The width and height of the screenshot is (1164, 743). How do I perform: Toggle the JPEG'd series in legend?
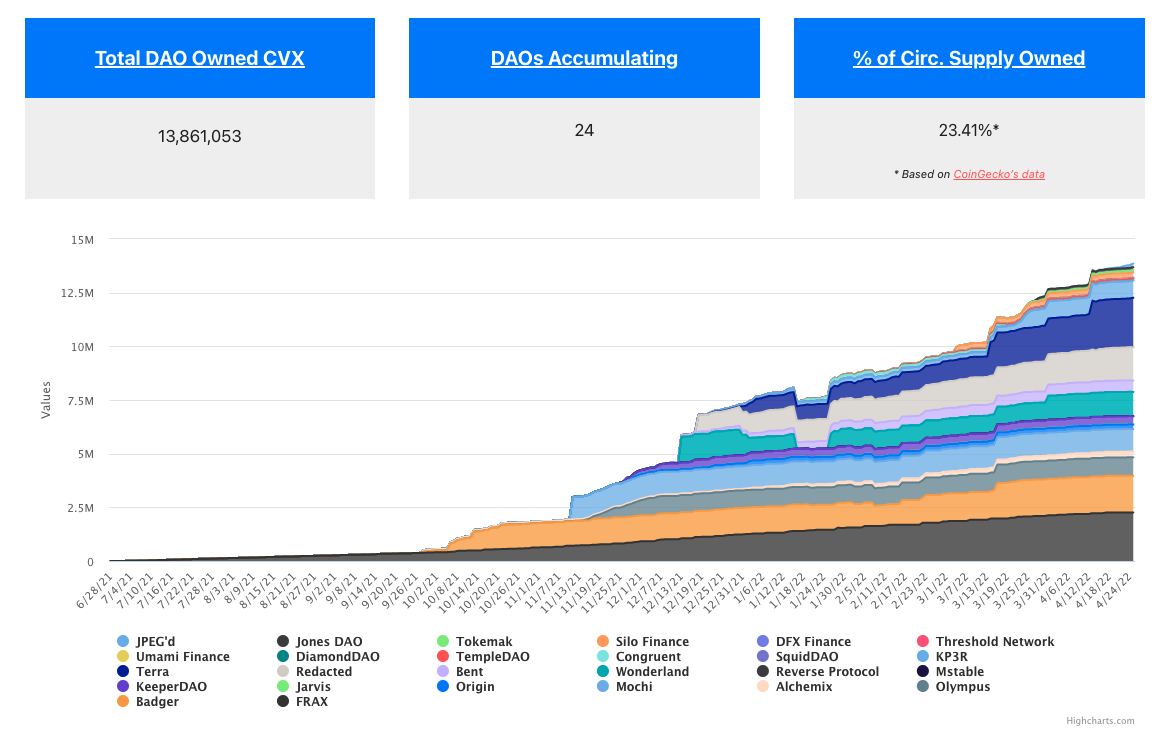(160, 642)
